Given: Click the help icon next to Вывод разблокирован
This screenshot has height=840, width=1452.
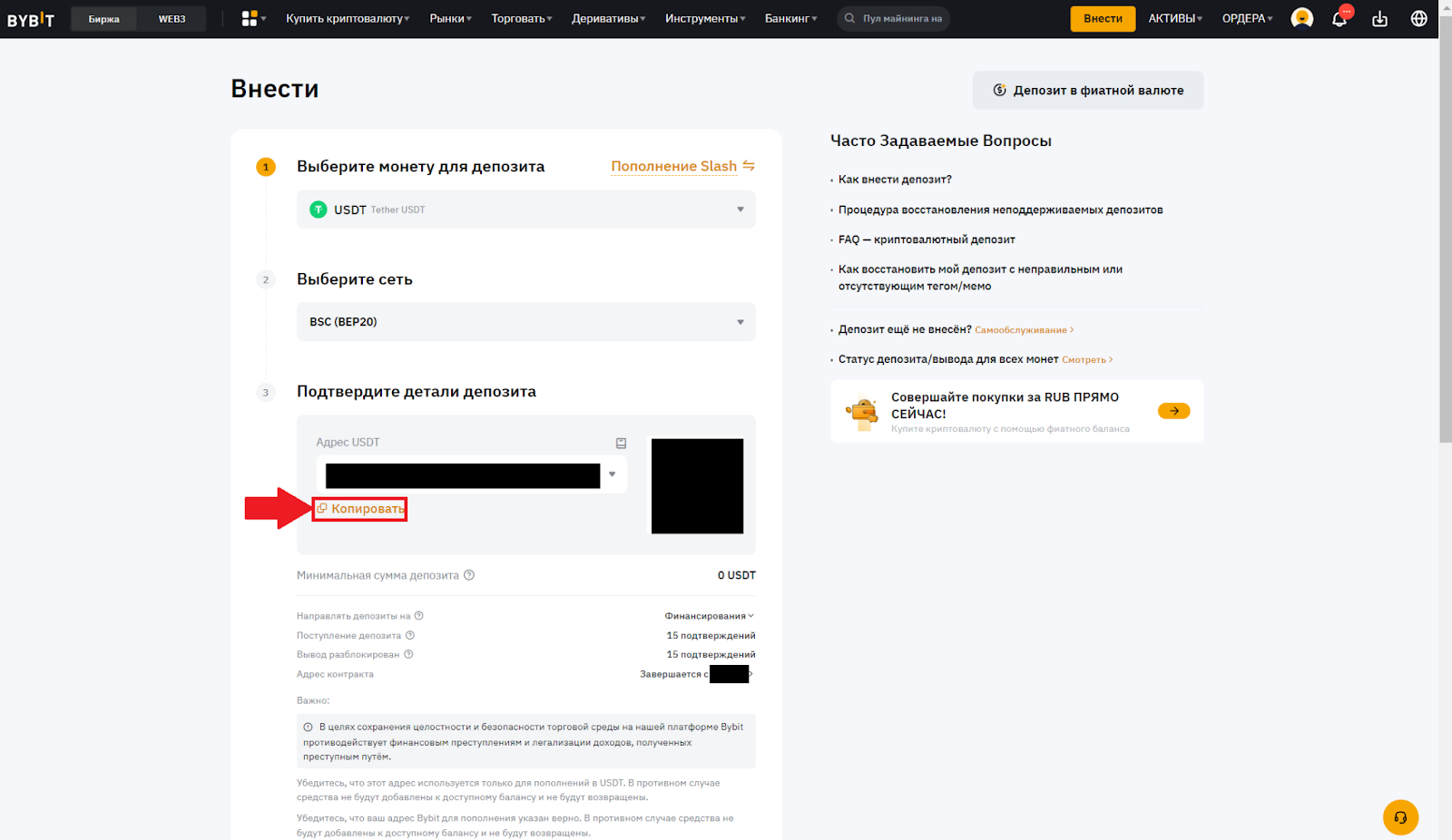Looking at the screenshot, I should (x=408, y=654).
